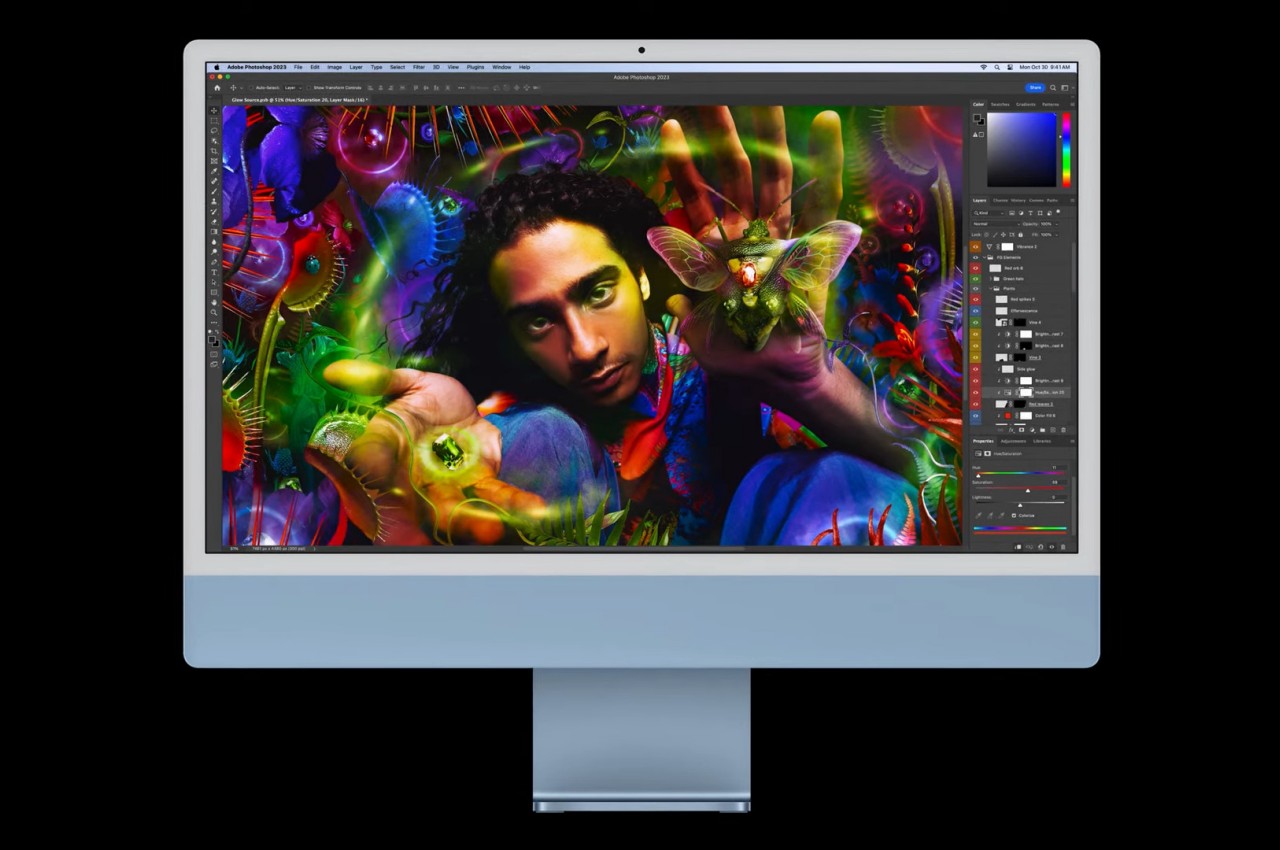Enable the Colorize checkbox
This screenshot has height=850, width=1280.
tap(1014, 515)
